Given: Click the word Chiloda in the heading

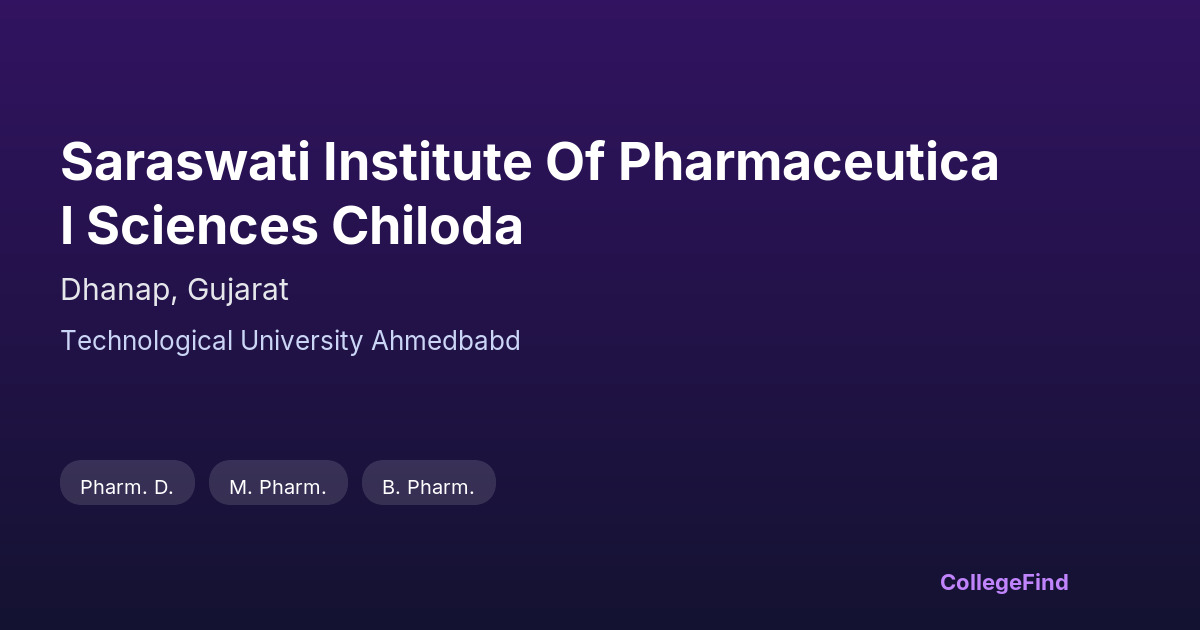Looking at the screenshot, I should (x=427, y=226).
